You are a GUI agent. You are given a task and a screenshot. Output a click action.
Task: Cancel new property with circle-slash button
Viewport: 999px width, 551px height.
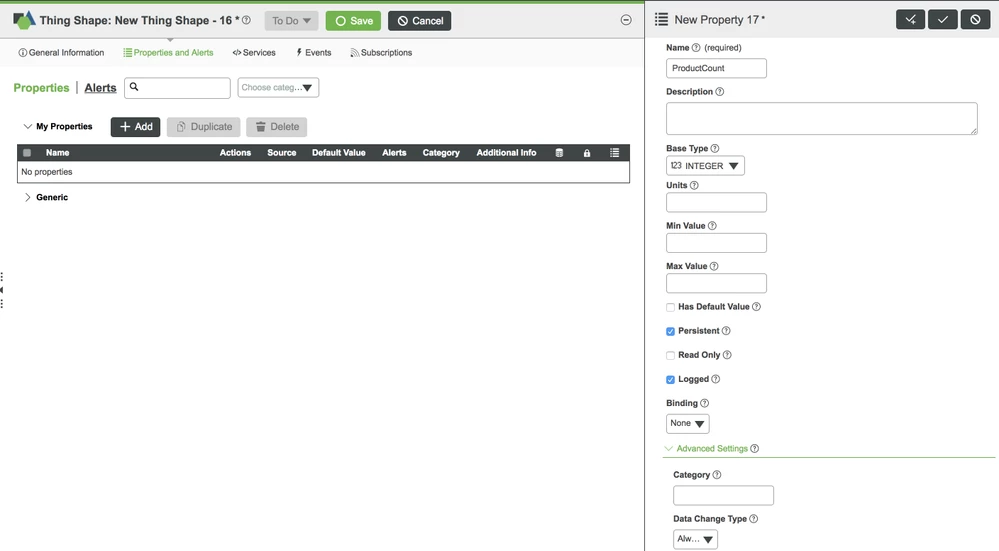[975, 20]
